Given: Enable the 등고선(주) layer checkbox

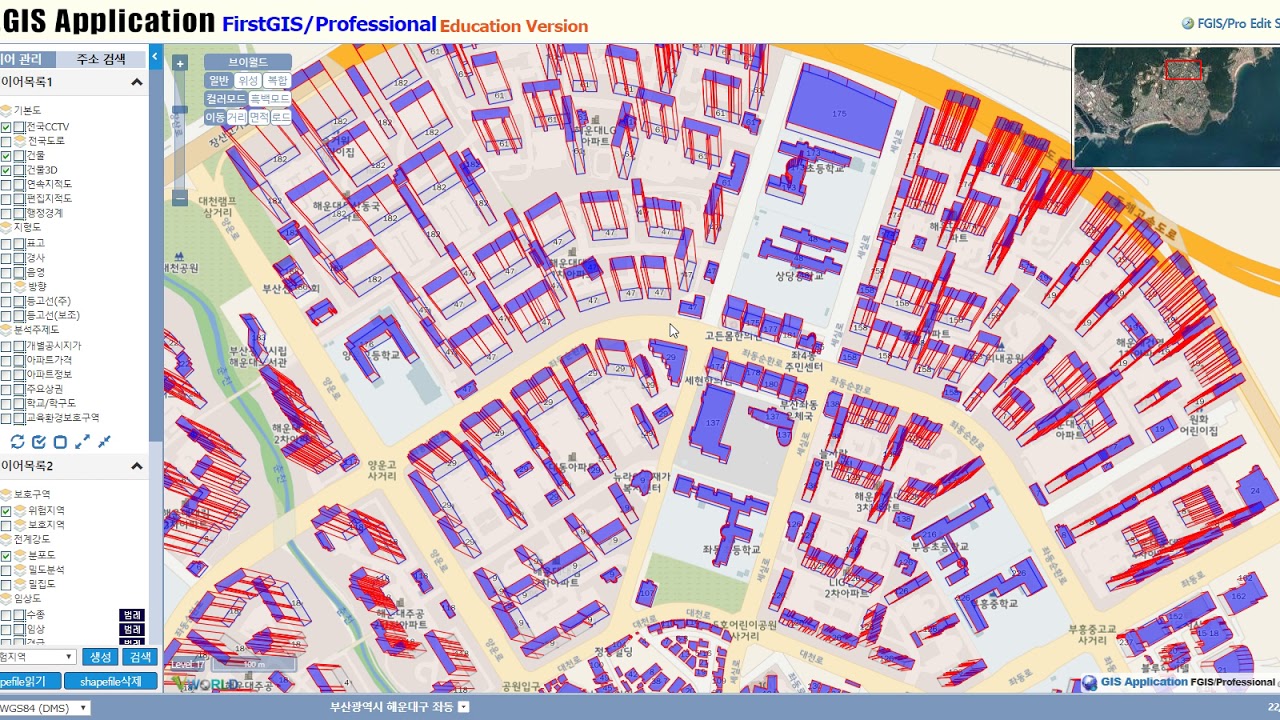Looking at the screenshot, I should point(6,301).
